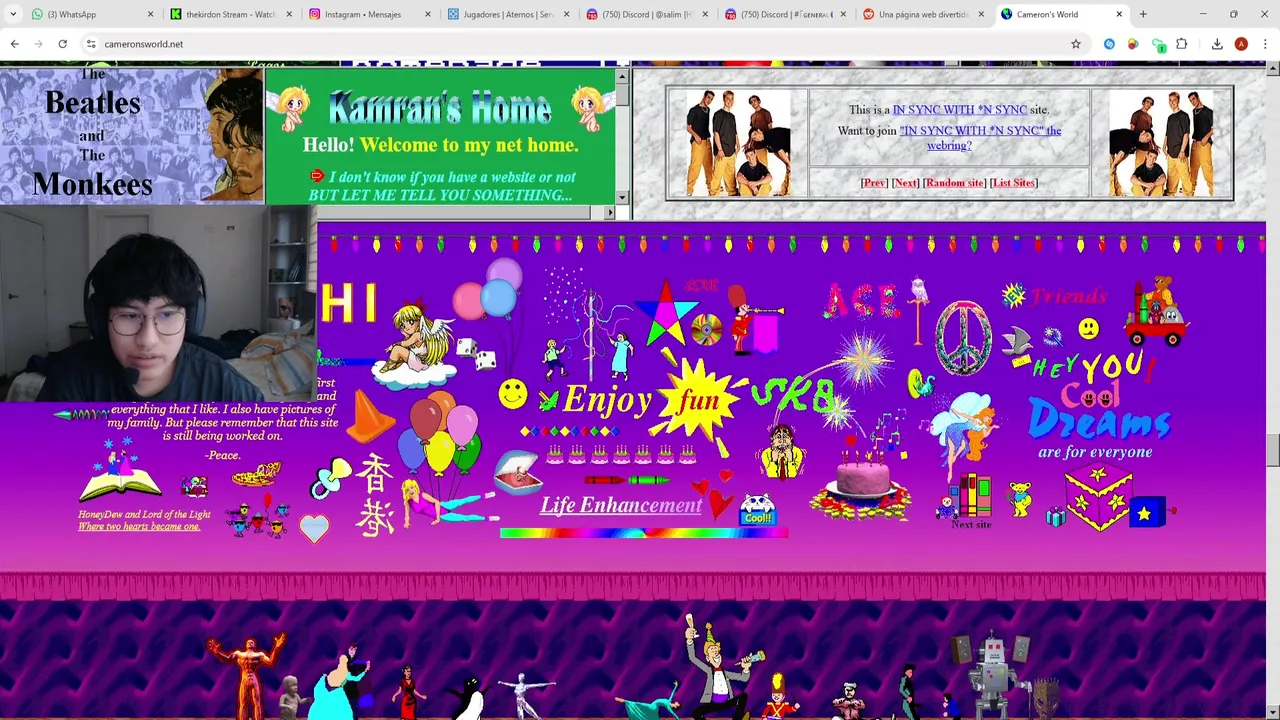Screen dimensions: 1280x720
Task: Click the baby pacifier graphic
Action: pyautogui.click(x=332, y=479)
